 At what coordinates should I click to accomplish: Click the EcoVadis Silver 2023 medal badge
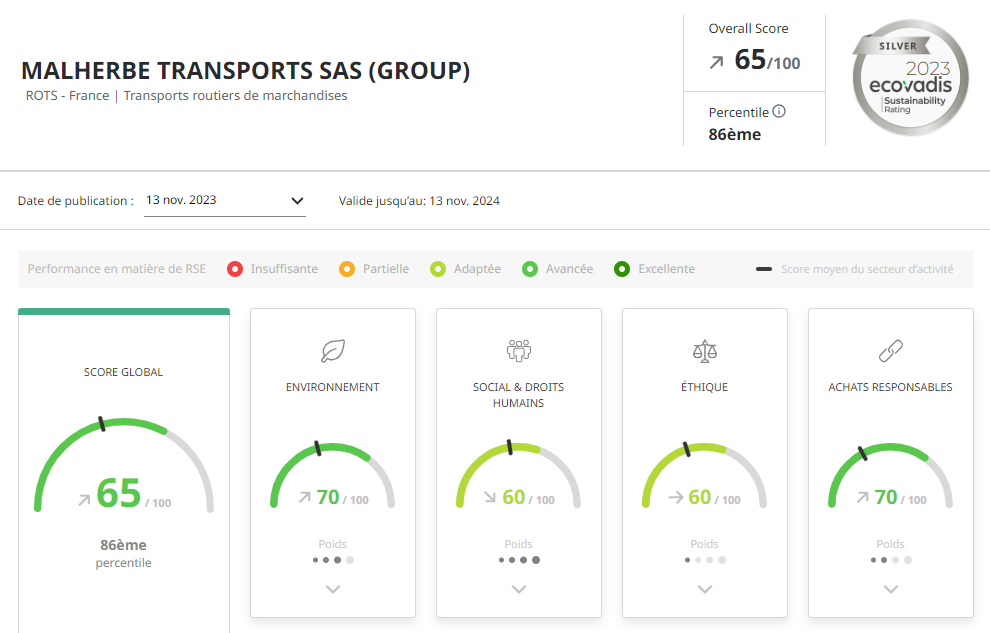[x=910, y=78]
